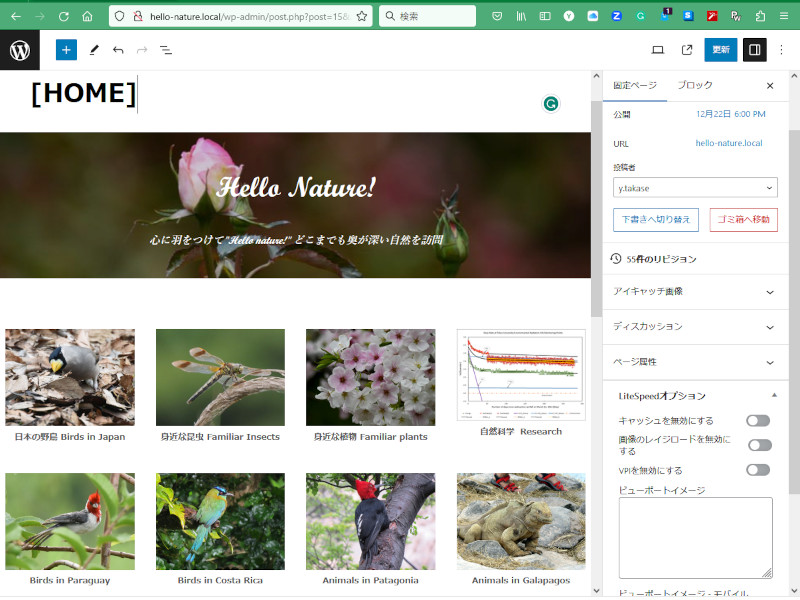
Task: Expand the アイキャッチ画像 panel
Action: click(x=695, y=292)
